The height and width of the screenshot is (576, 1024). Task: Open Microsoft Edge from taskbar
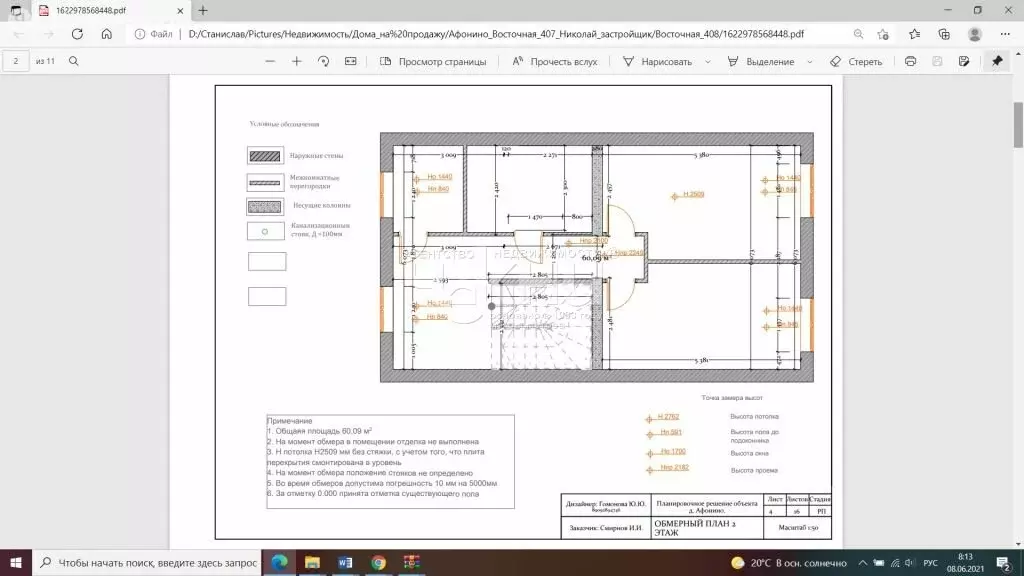pyautogui.click(x=280, y=562)
